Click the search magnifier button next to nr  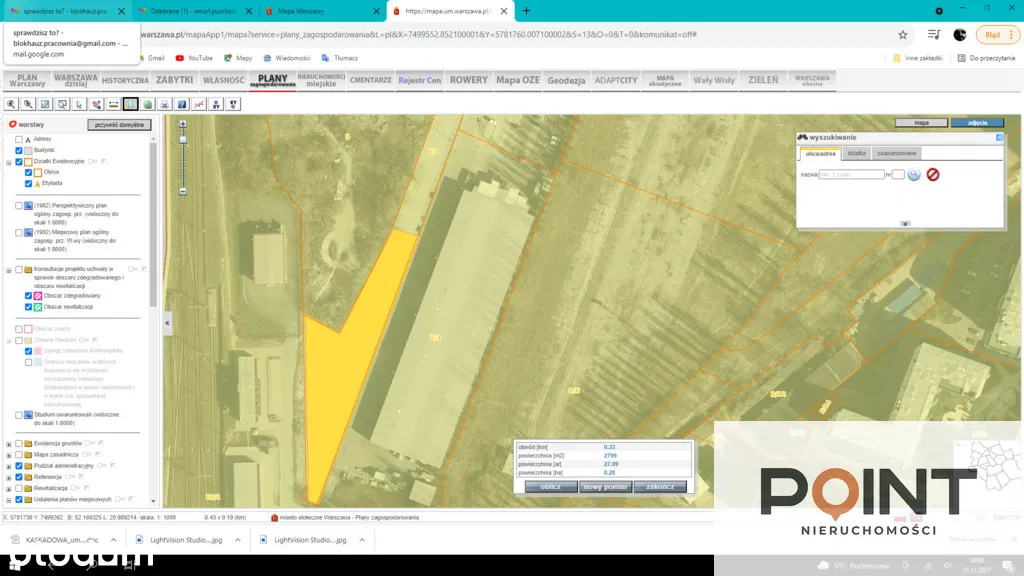coord(914,174)
